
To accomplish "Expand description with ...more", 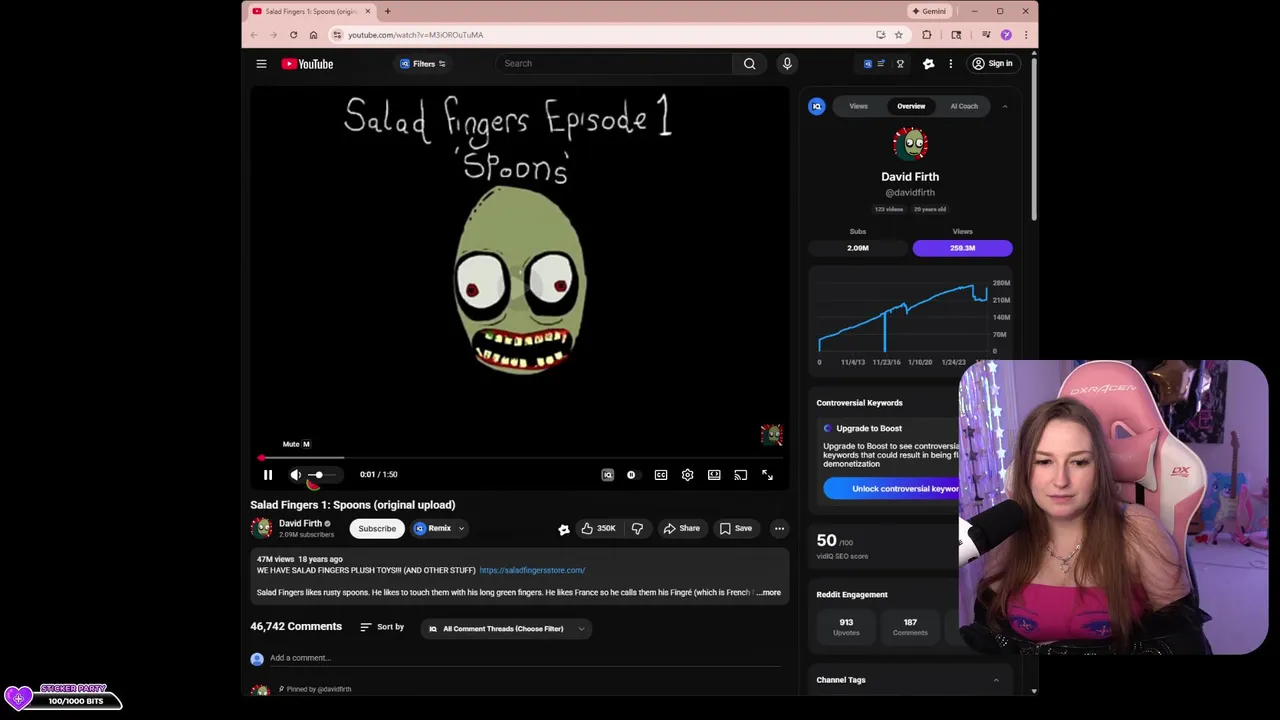I will point(768,592).
